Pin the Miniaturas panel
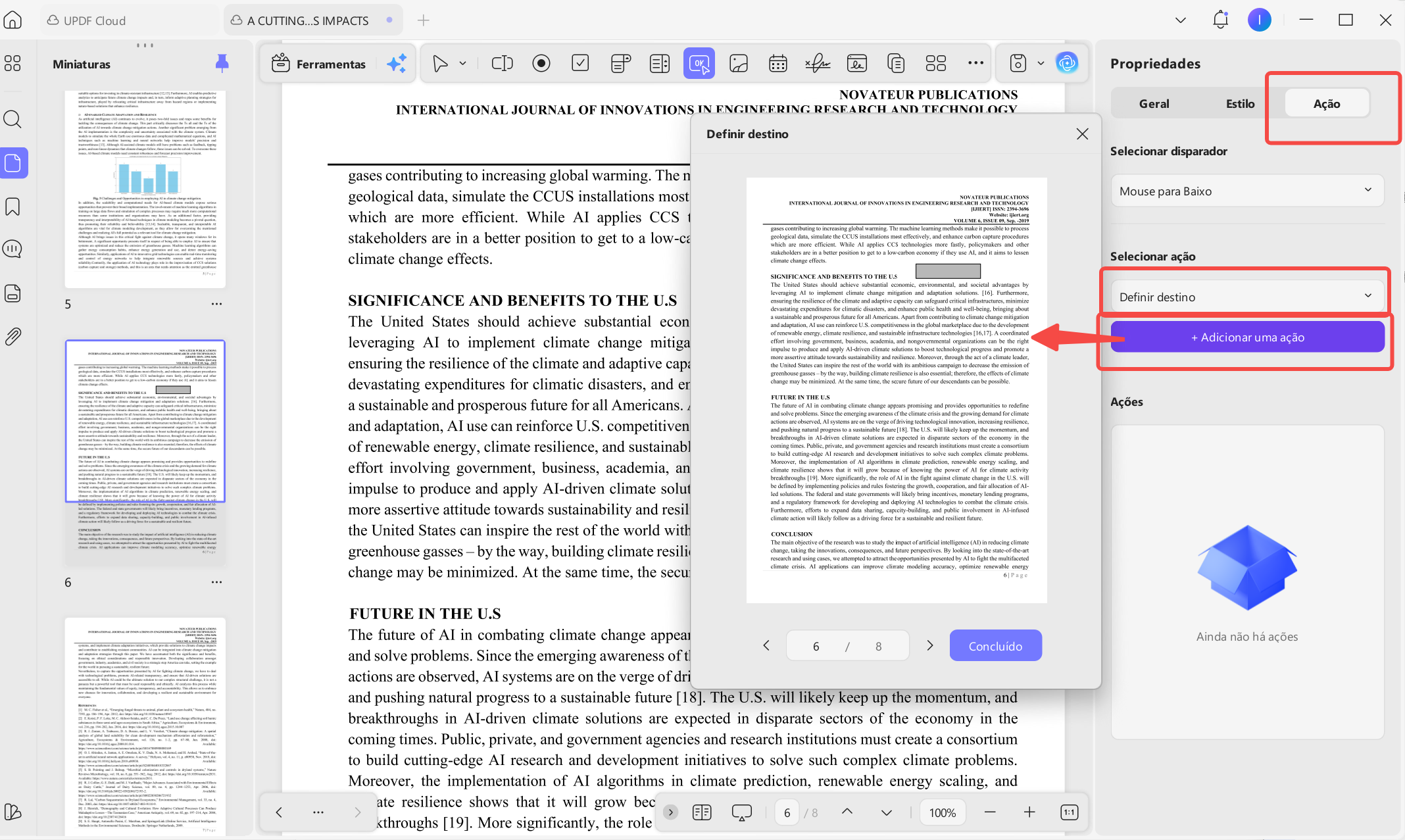The height and width of the screenshot is (840, 1405). pyautogui.click(x=222, y=63)
